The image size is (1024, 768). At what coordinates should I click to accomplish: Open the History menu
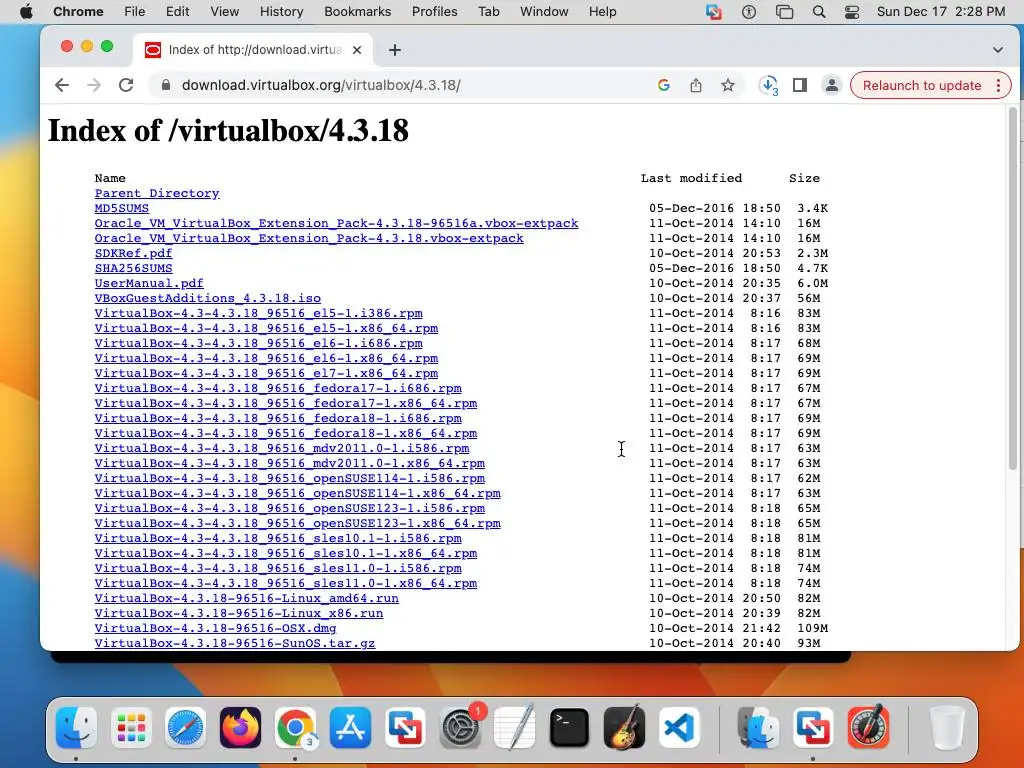point(281,12)
